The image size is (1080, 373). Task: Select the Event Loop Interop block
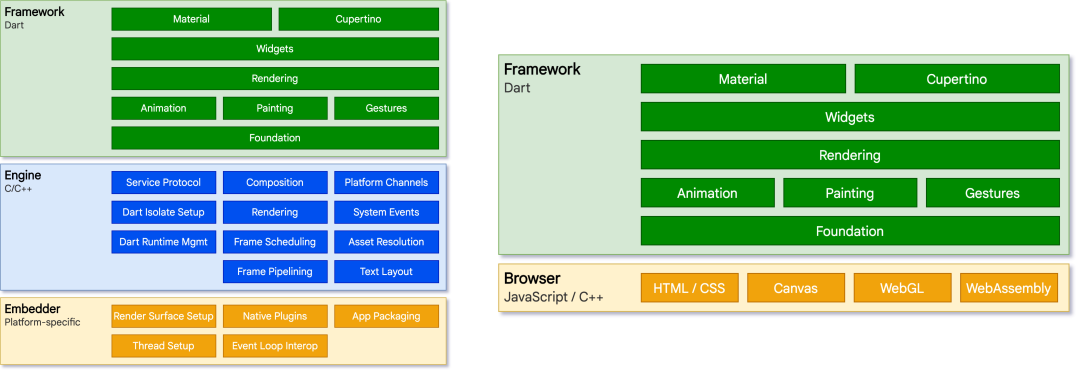[x=275, y=345]
